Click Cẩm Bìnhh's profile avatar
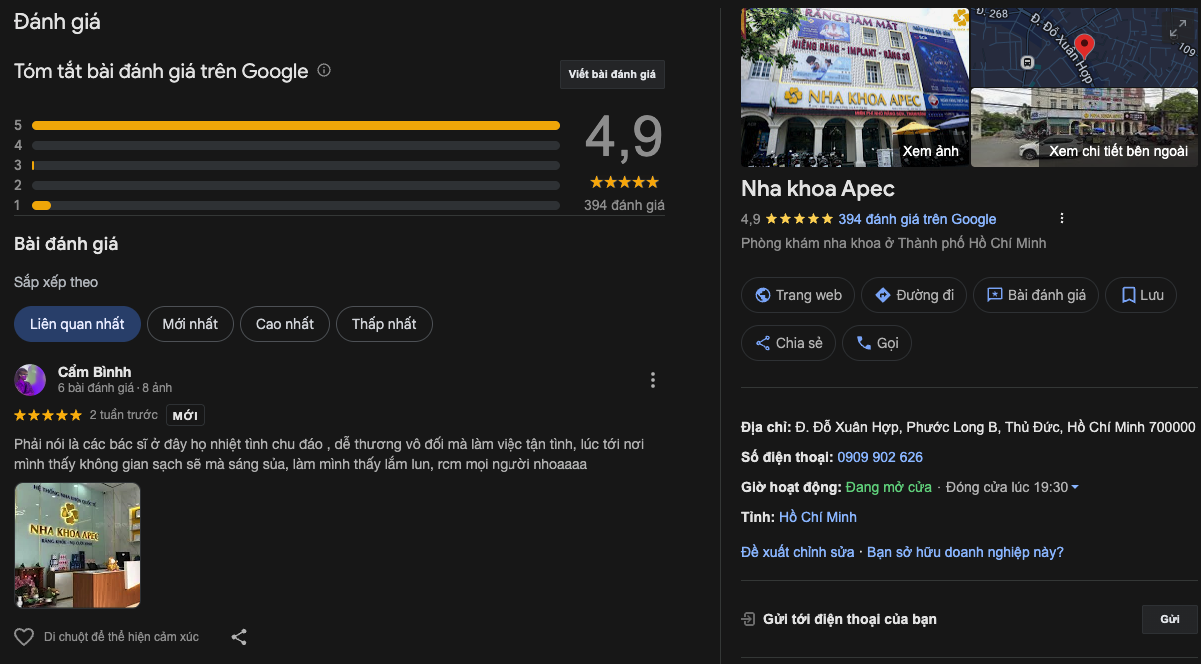The image size is (1201, 664). point(30,380)
